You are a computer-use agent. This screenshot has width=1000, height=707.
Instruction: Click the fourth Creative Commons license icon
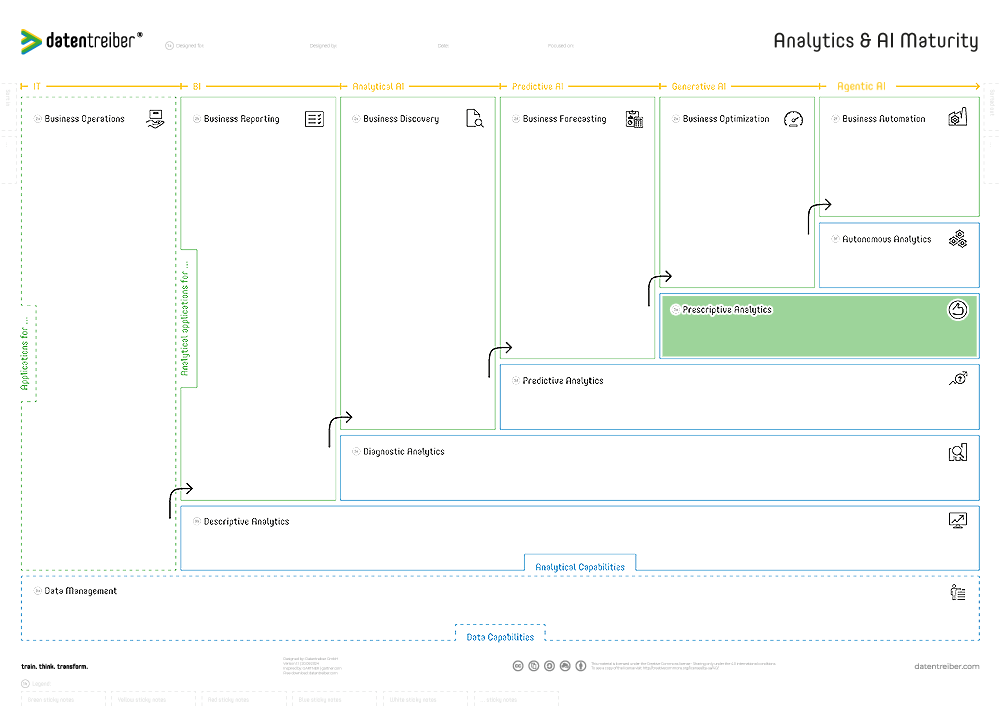point(565,666)
